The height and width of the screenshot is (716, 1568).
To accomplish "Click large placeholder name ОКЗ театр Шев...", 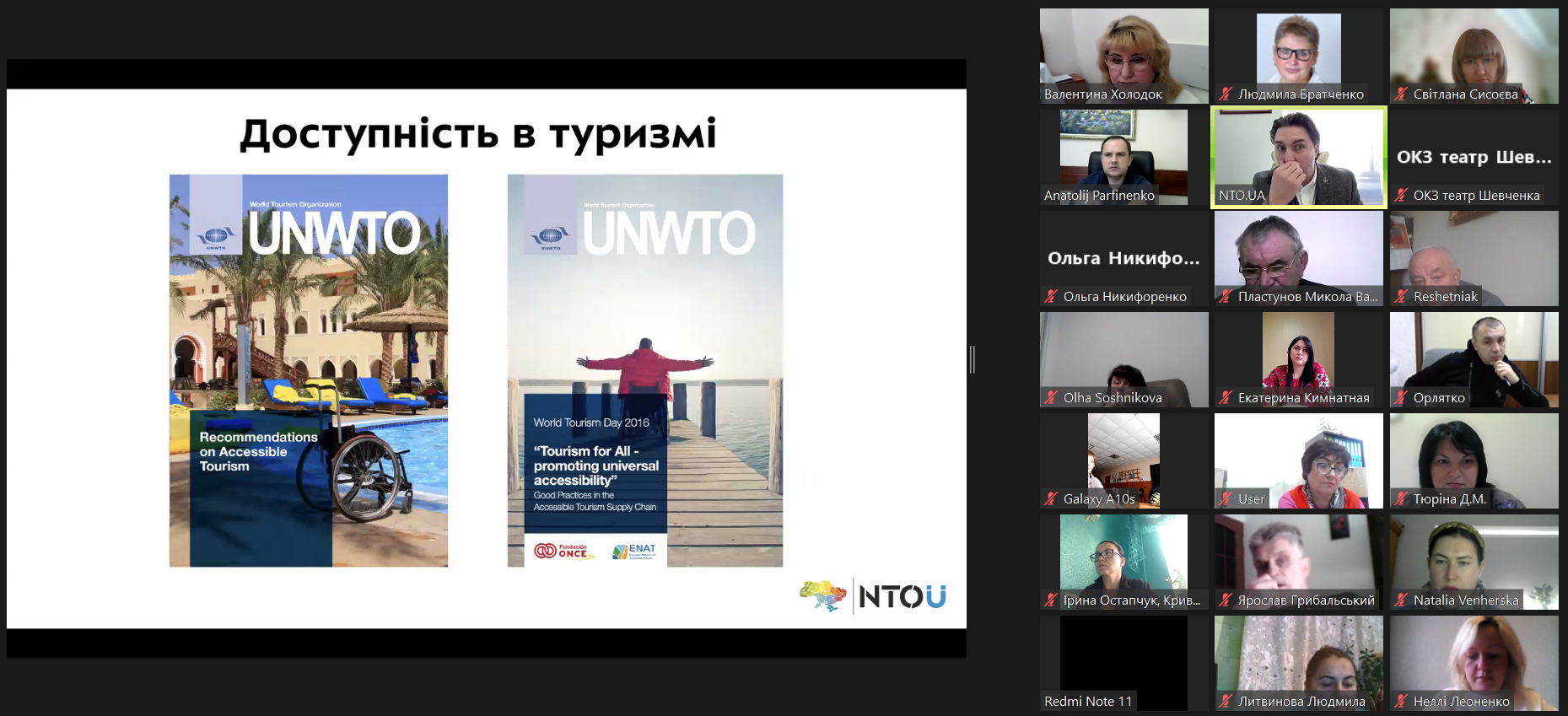I will [1474, 157].
